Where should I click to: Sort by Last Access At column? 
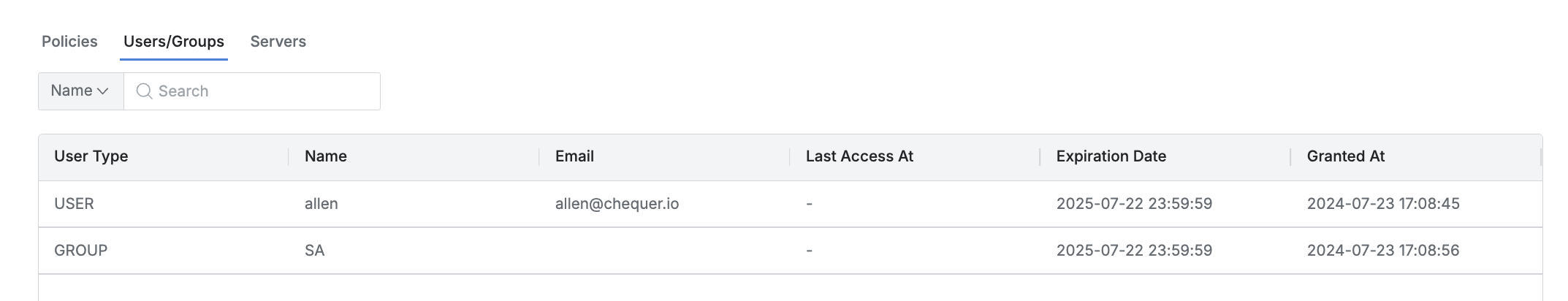pos(859,156)
